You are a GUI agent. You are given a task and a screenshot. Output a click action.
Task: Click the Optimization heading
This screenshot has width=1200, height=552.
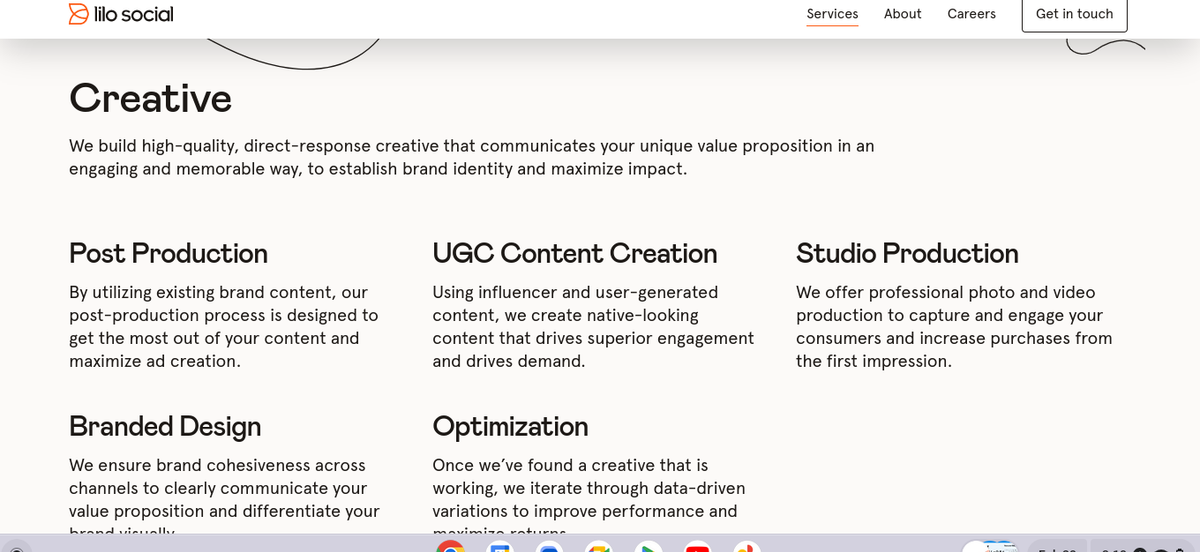coord(510,427)
